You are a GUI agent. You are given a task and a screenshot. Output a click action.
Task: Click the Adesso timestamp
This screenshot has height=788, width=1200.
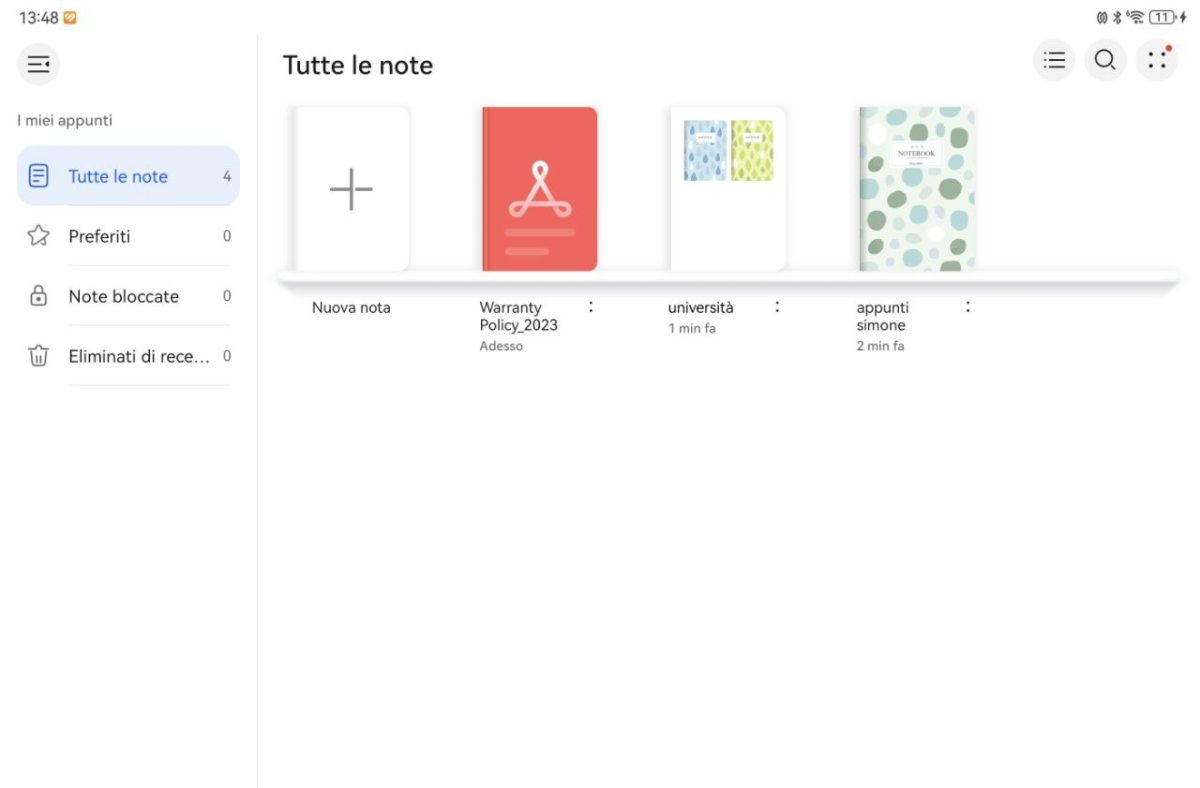coord(501,346)
